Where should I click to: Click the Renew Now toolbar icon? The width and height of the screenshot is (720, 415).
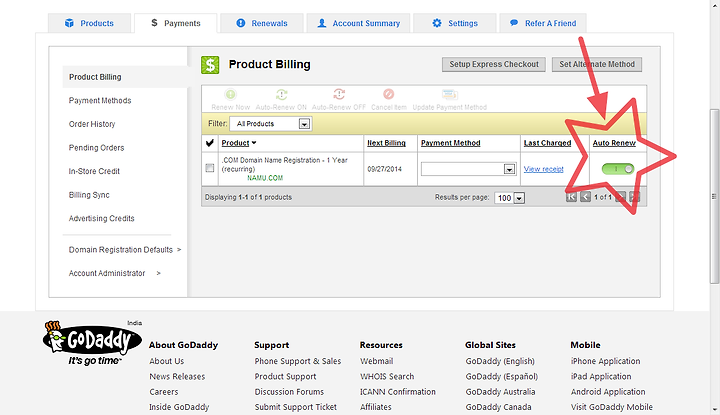(x=231, y=95)
